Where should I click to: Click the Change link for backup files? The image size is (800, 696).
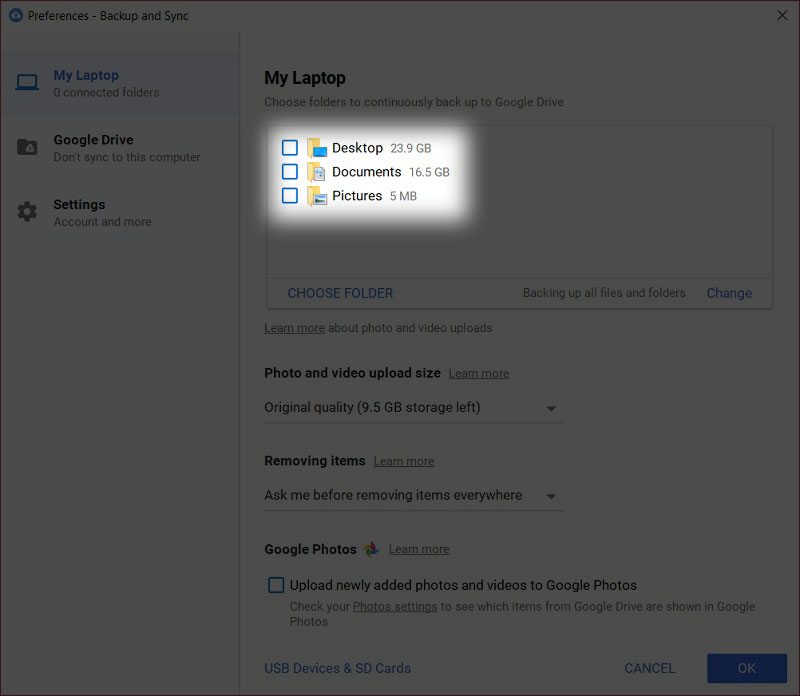(x=729, y=293)
